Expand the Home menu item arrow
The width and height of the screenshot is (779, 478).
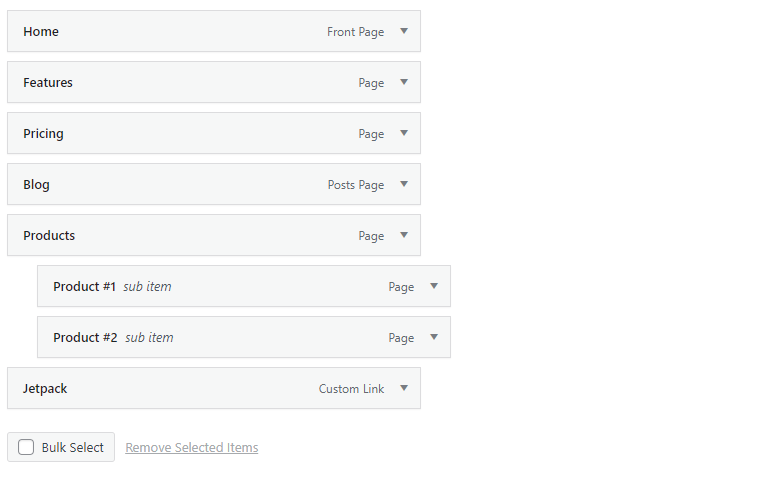pyautogui.click(x=404, y=31)
